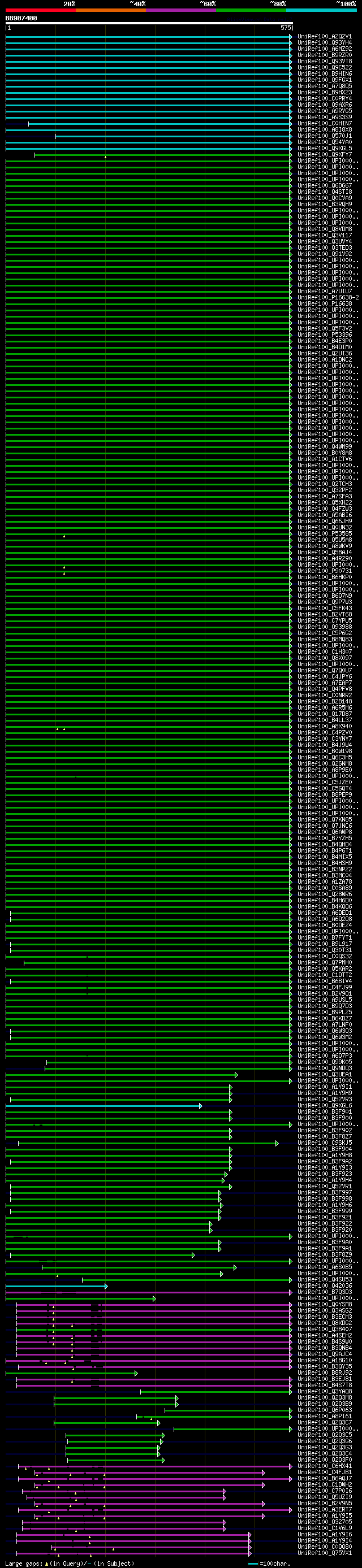This screenshot has width=362, height=1568.
Task: Click the orange 40% identity color bar
Action: (x=111, y=10)
